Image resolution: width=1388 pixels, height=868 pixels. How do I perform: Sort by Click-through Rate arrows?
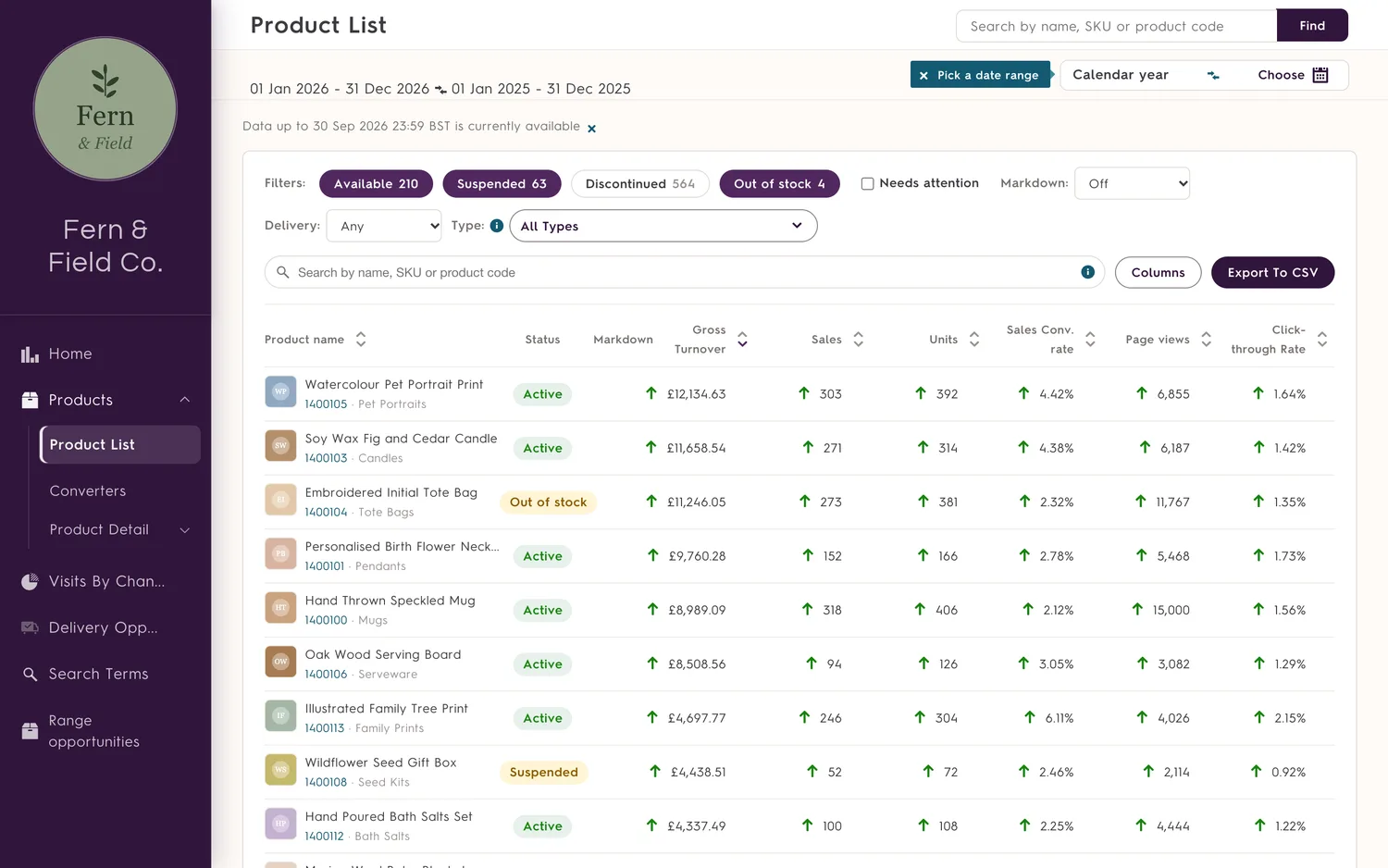[x=1322, y=340]
